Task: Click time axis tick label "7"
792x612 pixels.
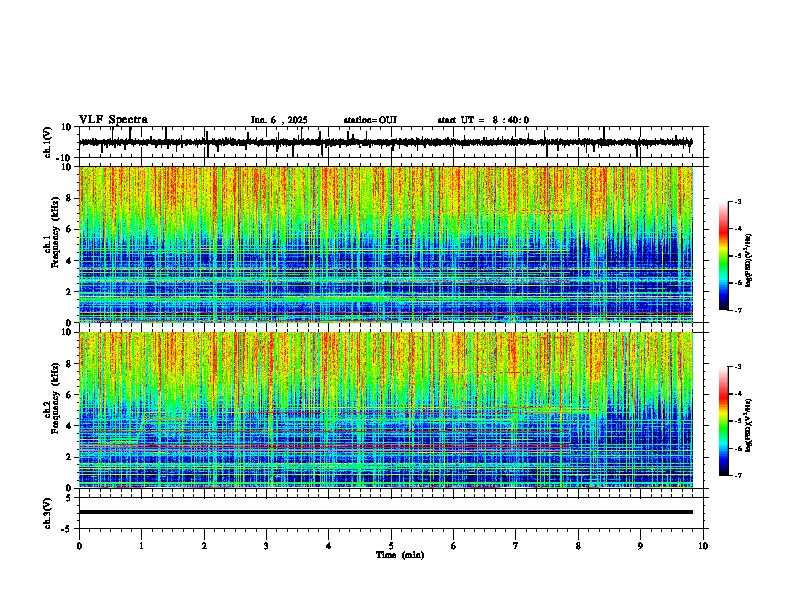Action: tap(516, 546)
